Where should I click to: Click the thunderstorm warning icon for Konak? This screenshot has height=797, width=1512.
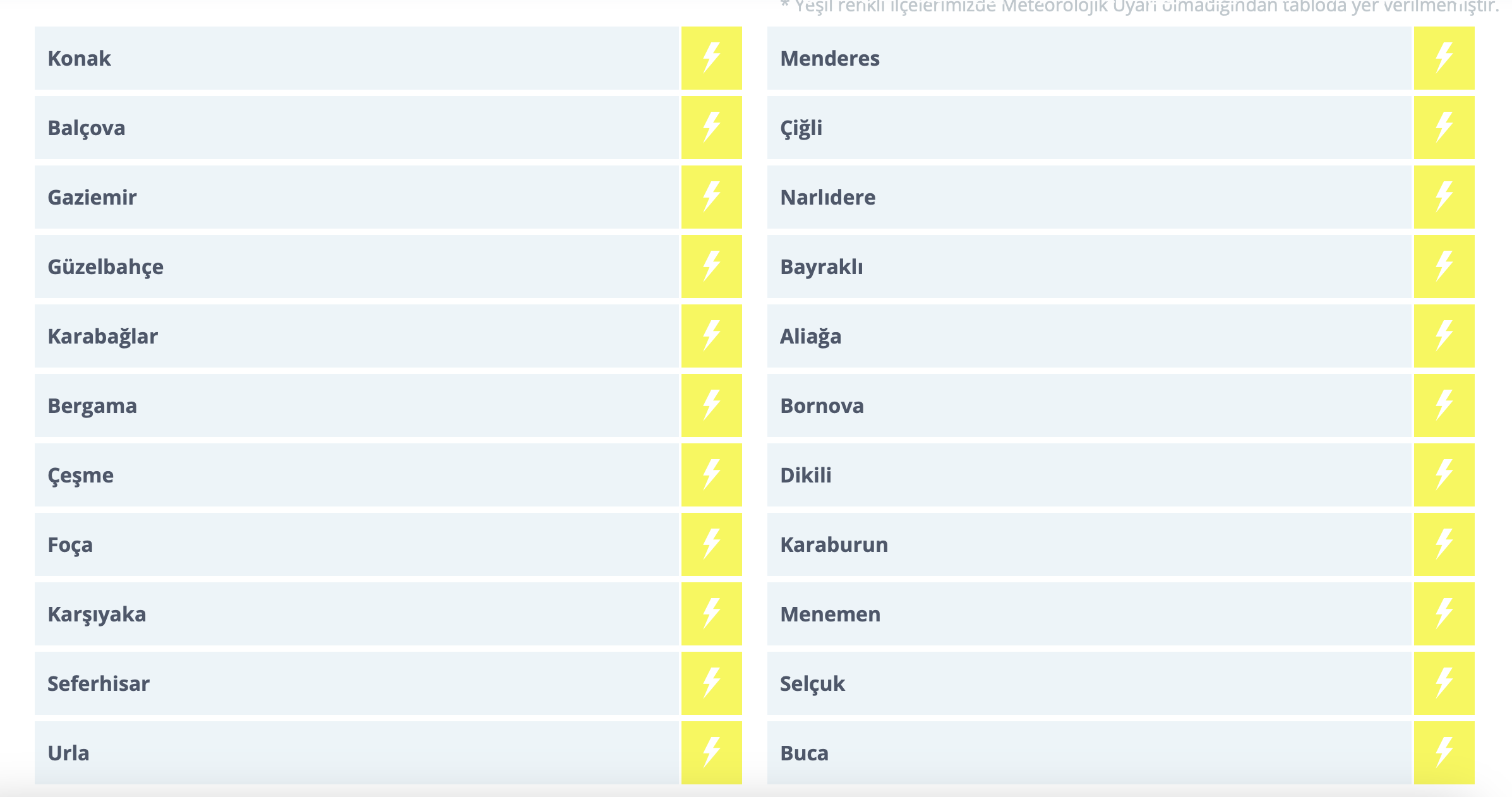click(x=711, y=58)
